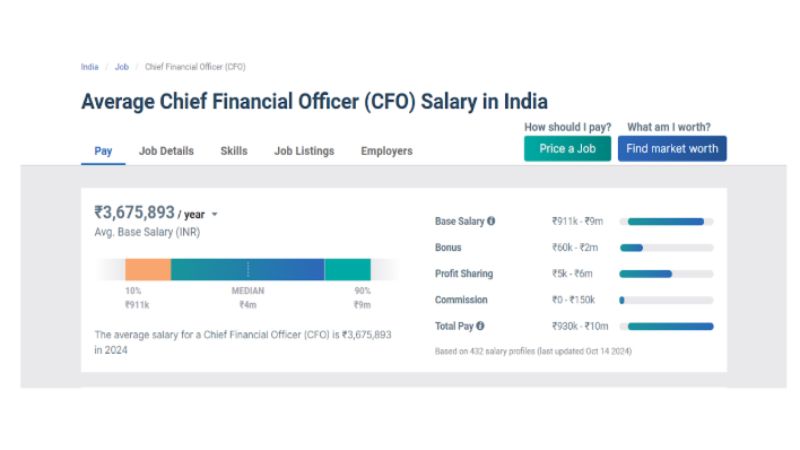800x450 pixels.
Task: Open the Skills tab
Action: coord(234,151)
